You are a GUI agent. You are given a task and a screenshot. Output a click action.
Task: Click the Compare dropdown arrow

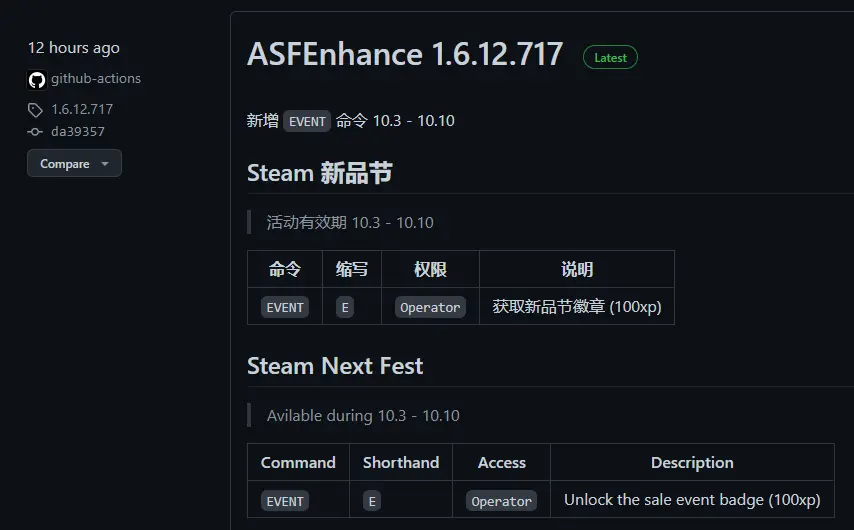pos(105,163)
